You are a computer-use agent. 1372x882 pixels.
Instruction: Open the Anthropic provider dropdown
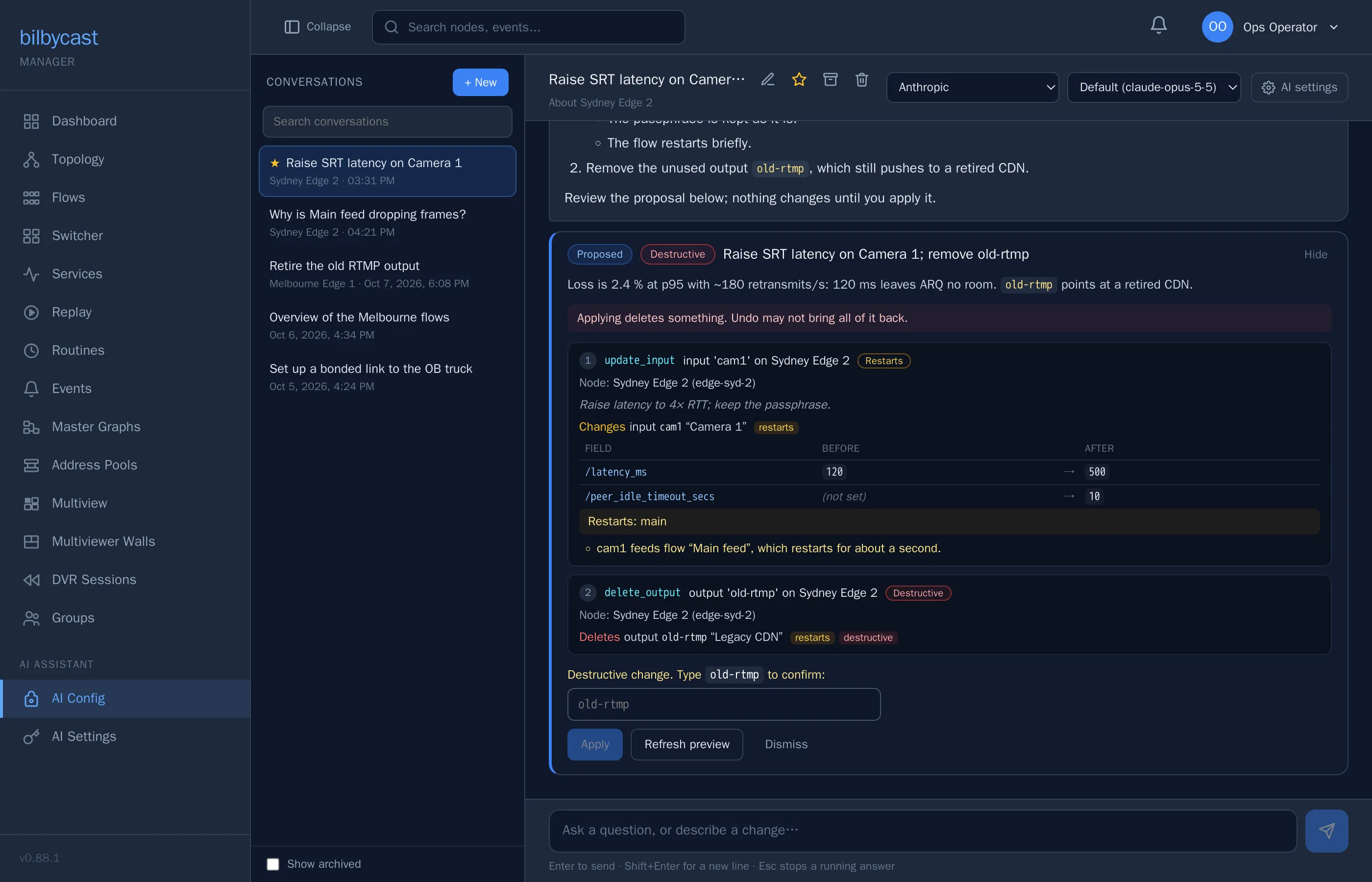coord(972,87)
